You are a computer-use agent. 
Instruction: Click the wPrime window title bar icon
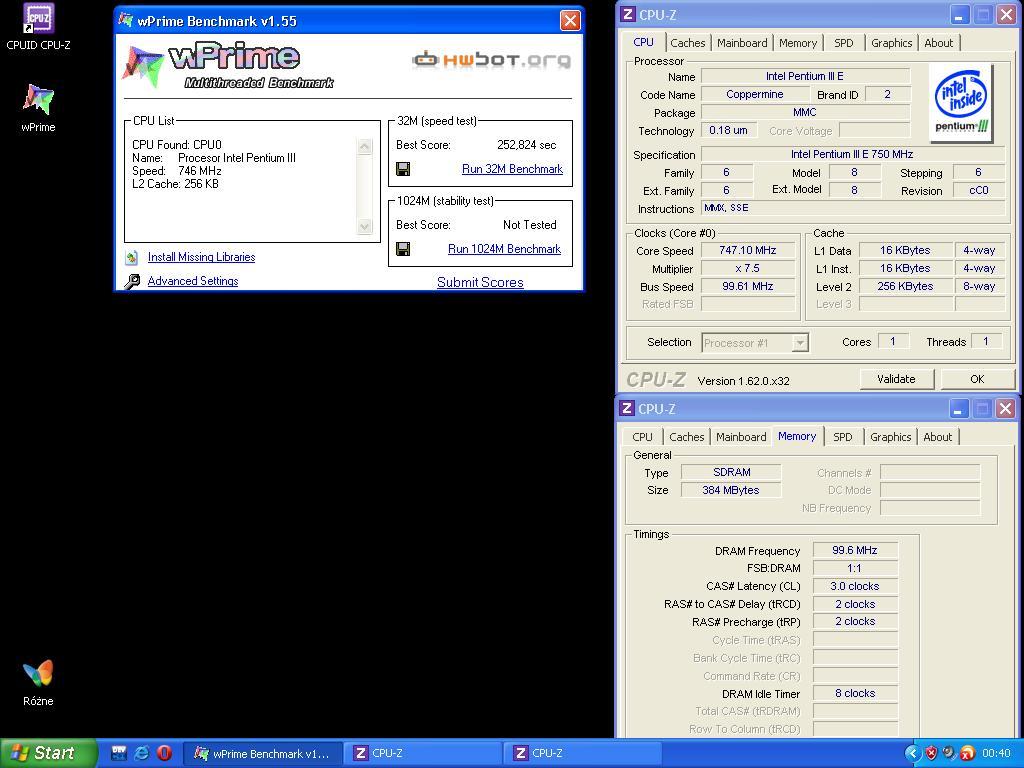125,21
